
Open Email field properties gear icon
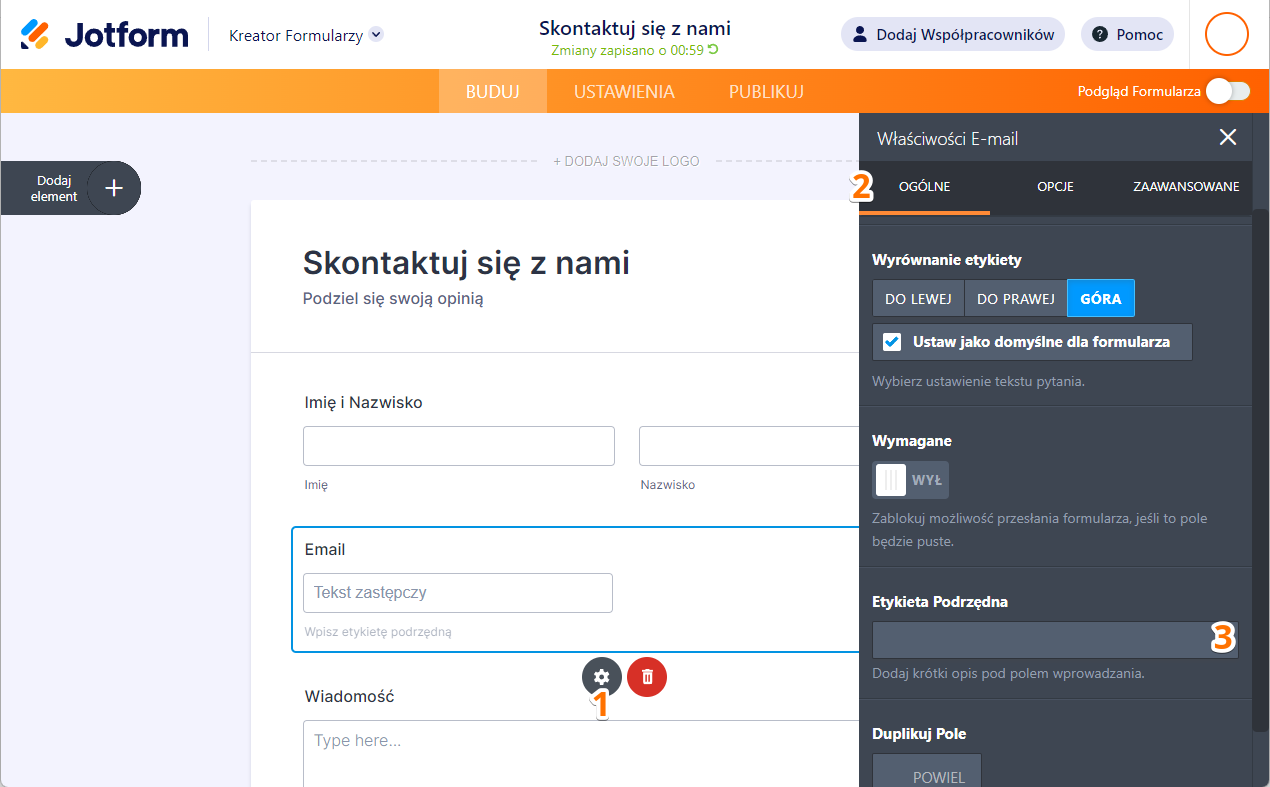click(x=602, y=677)
